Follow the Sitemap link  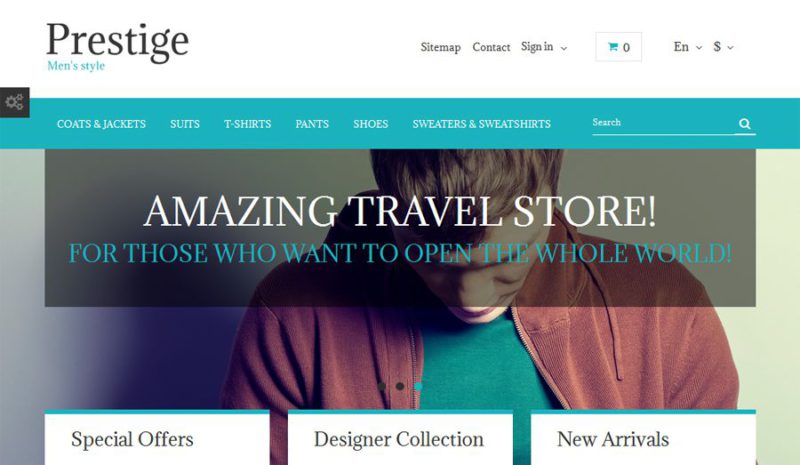pos(441,47)
